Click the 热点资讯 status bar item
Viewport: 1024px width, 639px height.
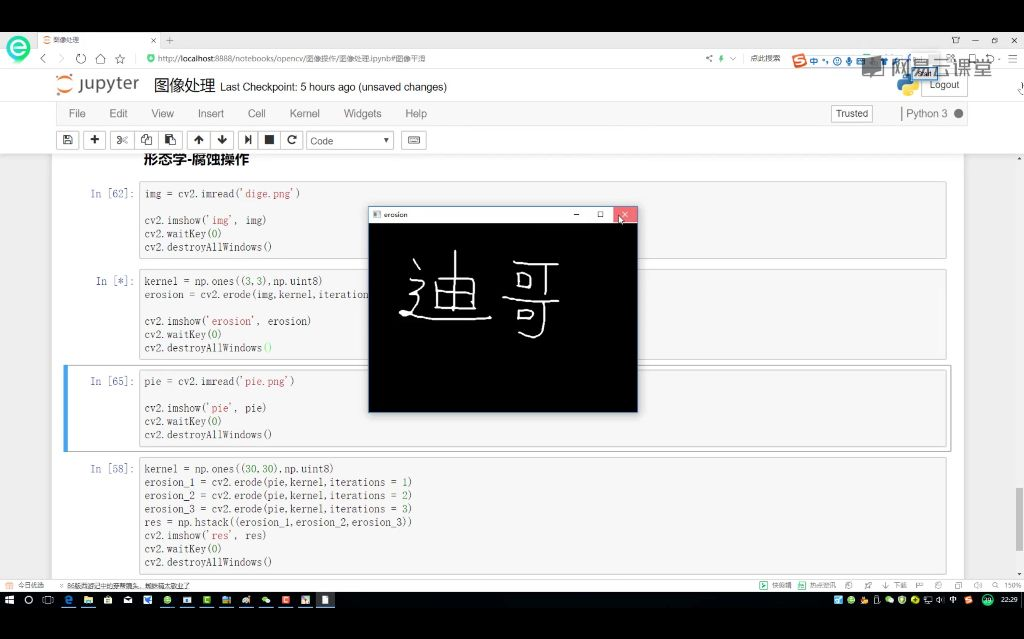click(817, 585)
